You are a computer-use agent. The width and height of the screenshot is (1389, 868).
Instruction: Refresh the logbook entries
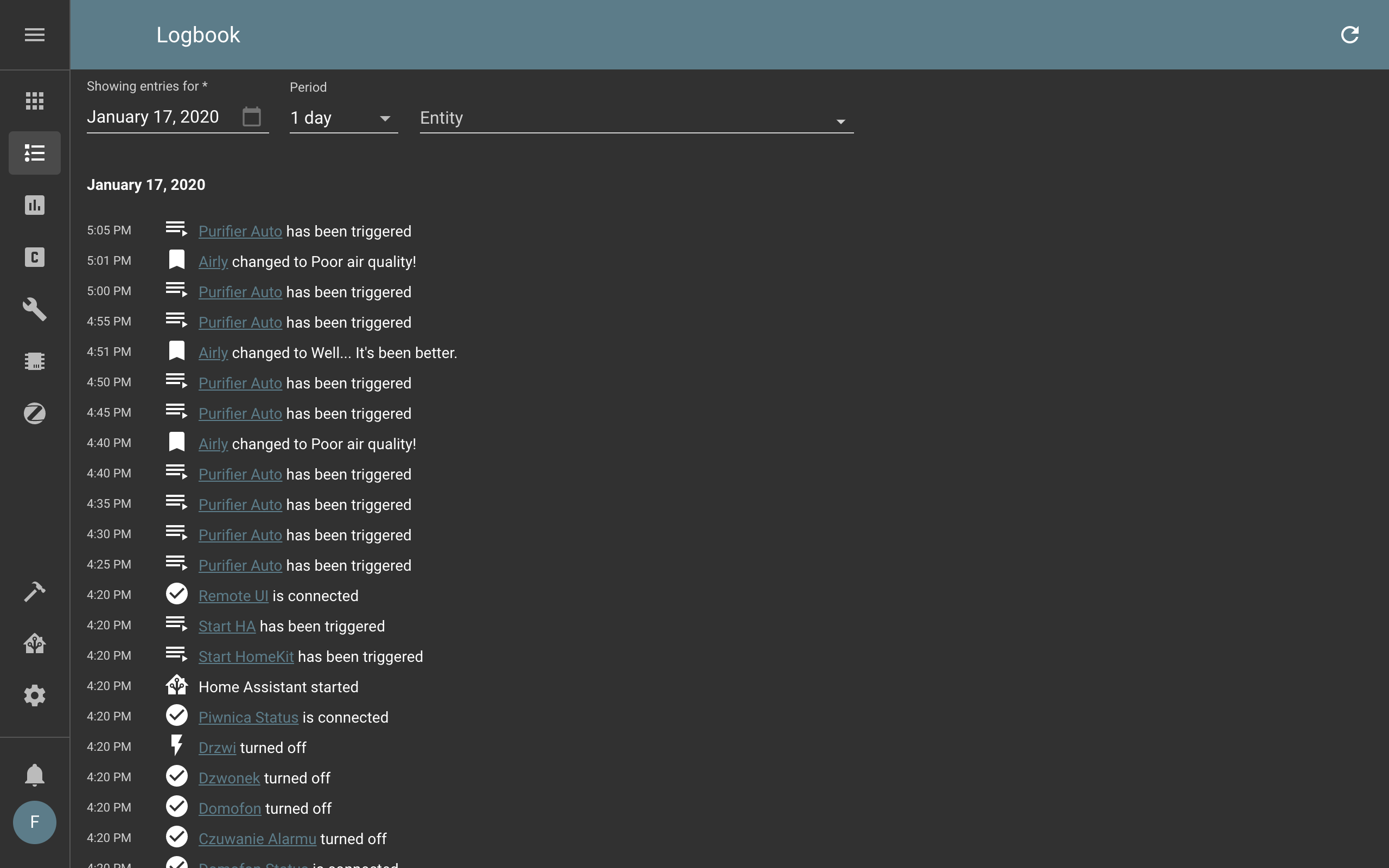[1349, 35]
